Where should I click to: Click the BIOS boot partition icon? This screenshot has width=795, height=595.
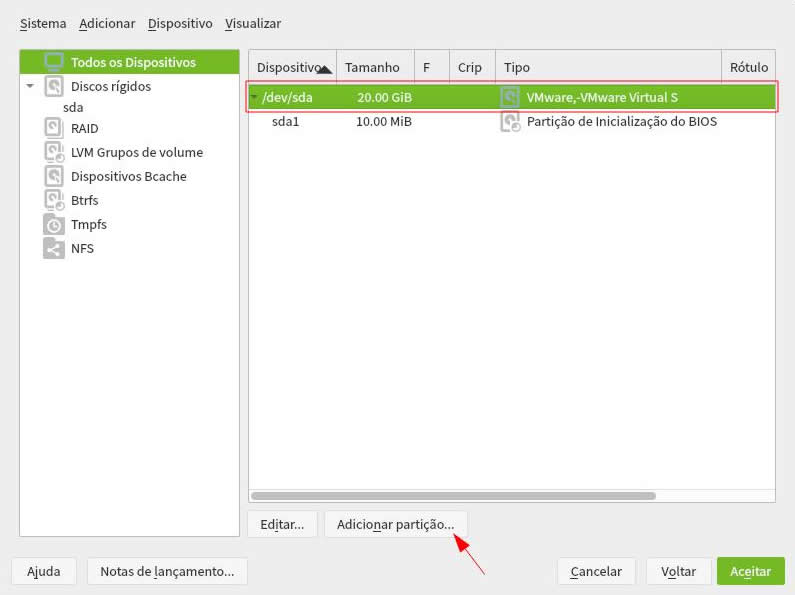pyautogui.click(x=510, y=122)
